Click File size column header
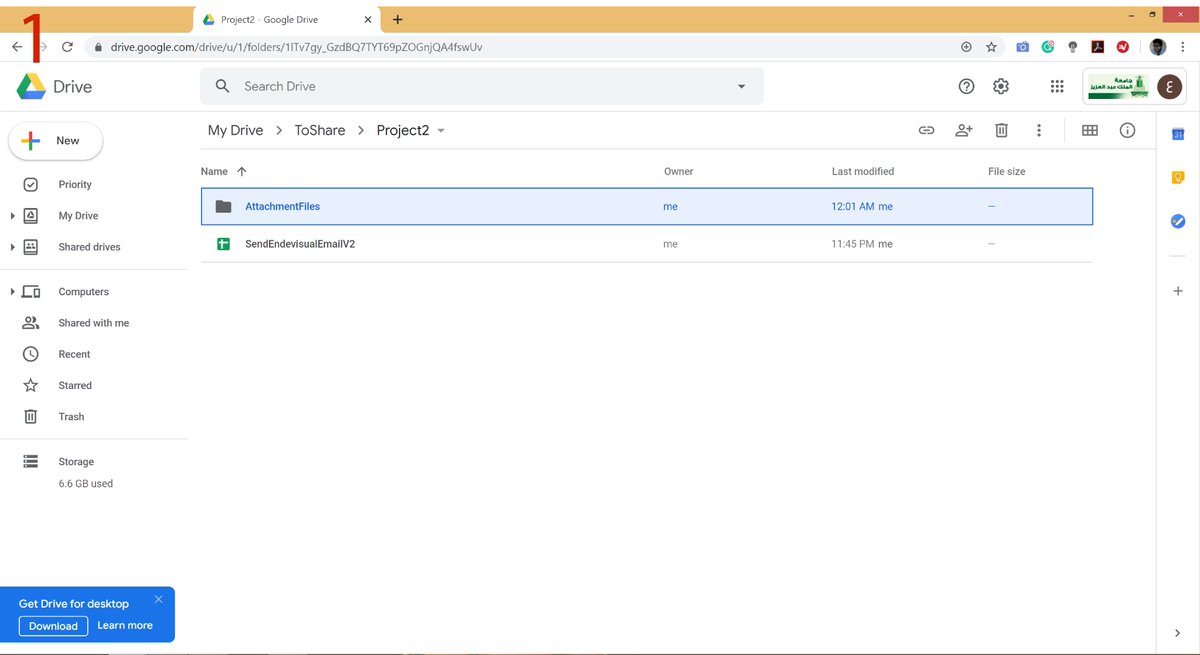This screenshot has width=1200, height=655. [x=1007, y=172]
